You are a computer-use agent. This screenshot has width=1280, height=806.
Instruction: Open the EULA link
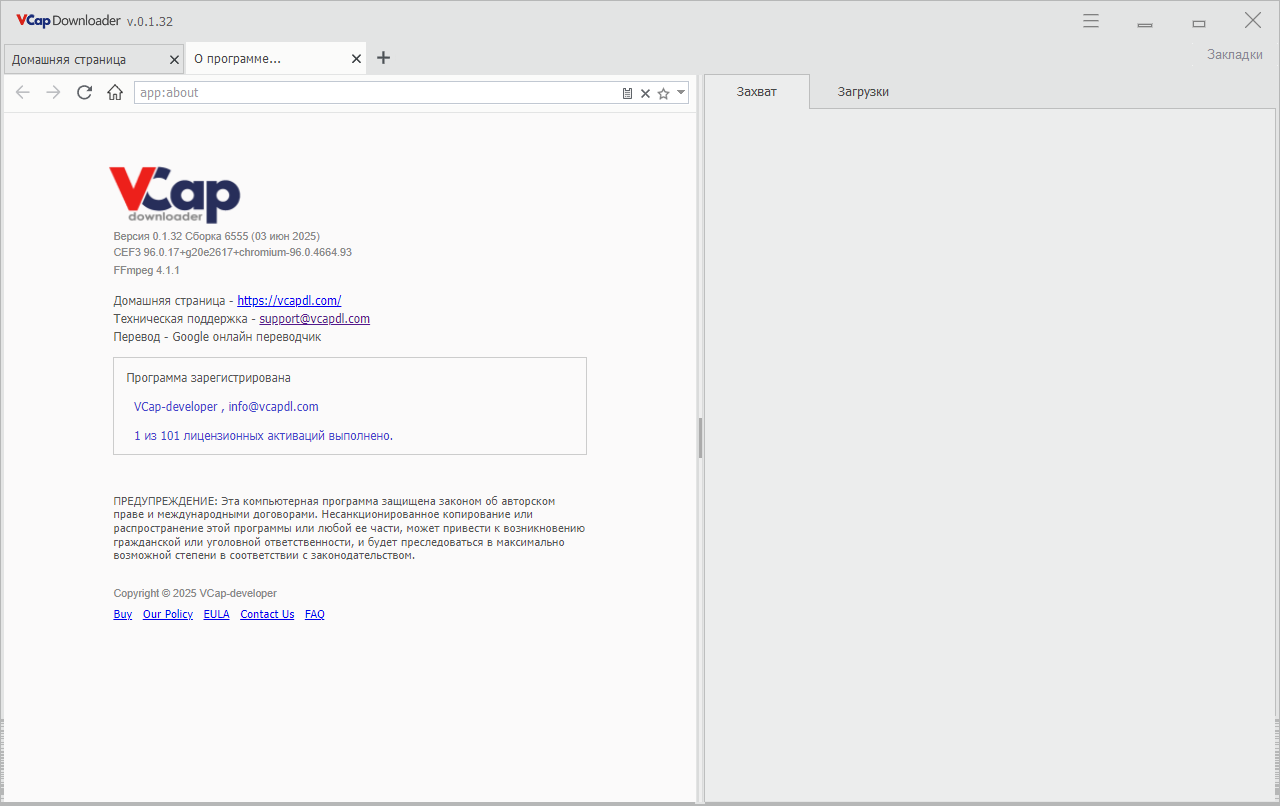216,614
